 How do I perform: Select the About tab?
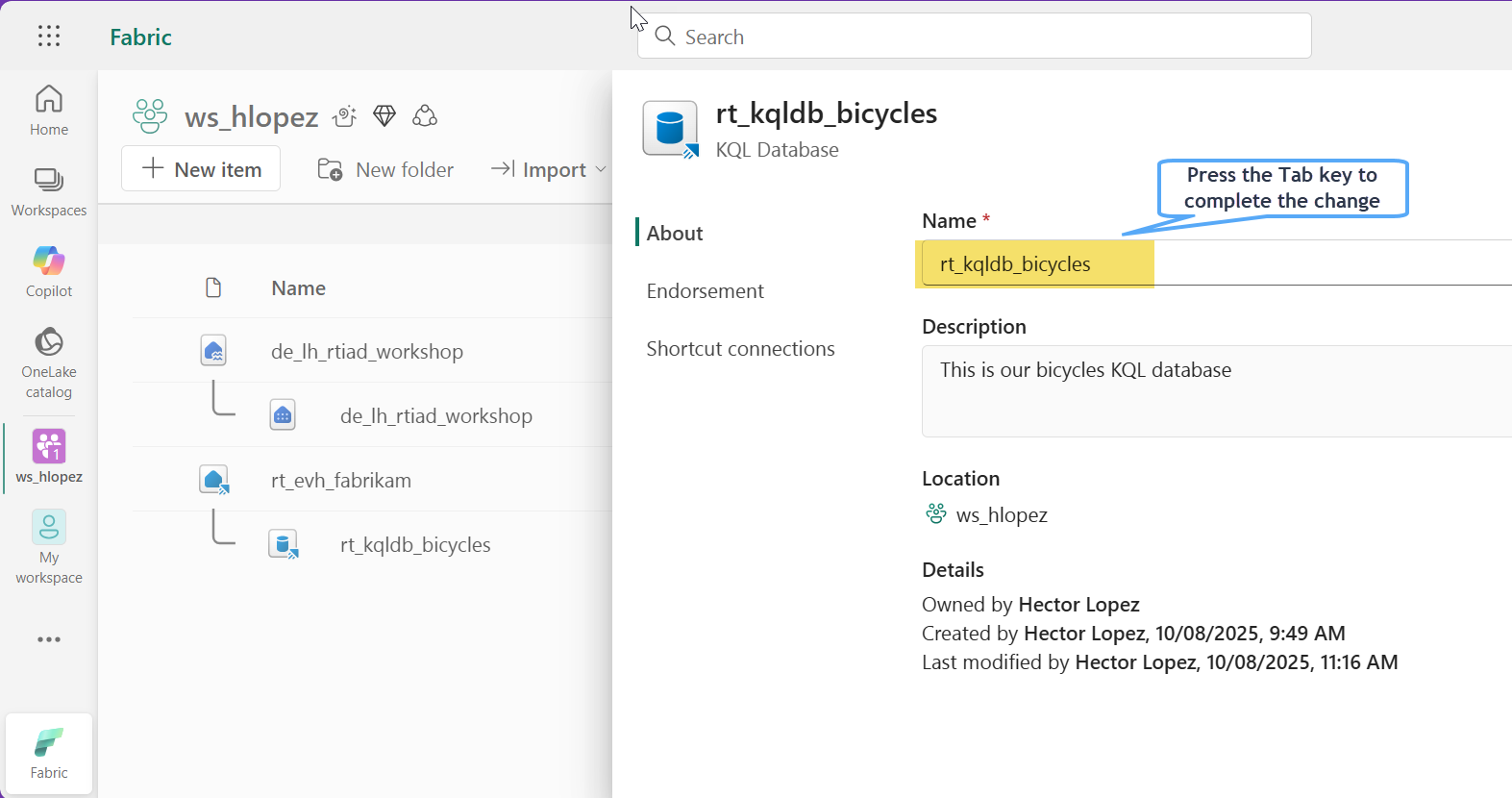[x=675, y=234]
